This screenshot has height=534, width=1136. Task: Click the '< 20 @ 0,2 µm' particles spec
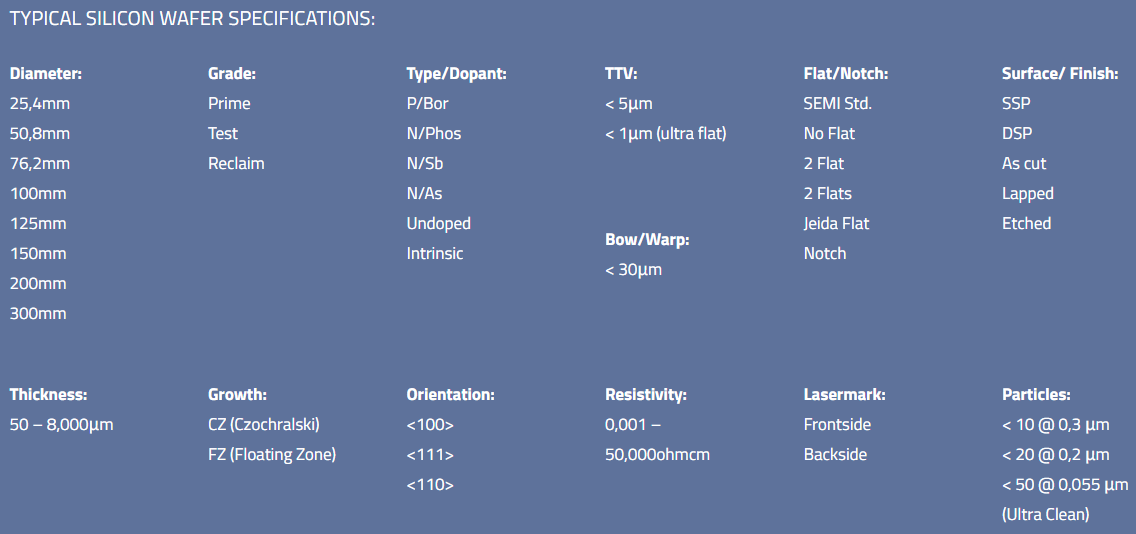(1055, 455)
